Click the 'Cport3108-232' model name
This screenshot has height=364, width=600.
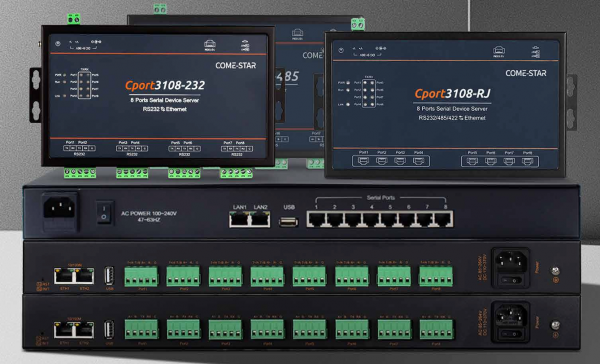165,85
